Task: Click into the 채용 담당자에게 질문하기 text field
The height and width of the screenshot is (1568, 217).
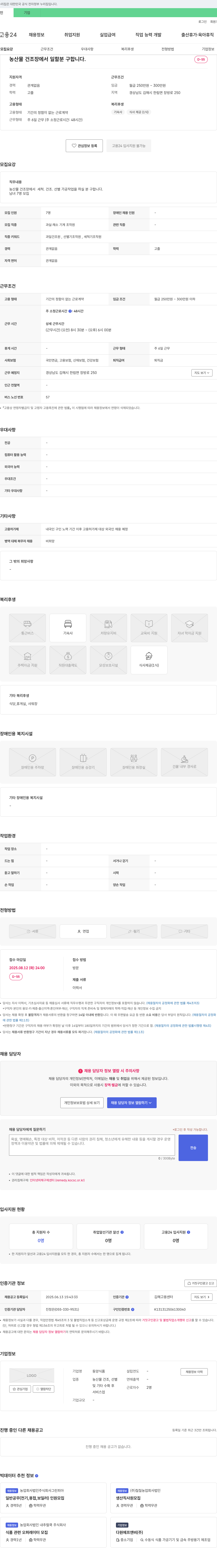Action: tap(92, 1145)
